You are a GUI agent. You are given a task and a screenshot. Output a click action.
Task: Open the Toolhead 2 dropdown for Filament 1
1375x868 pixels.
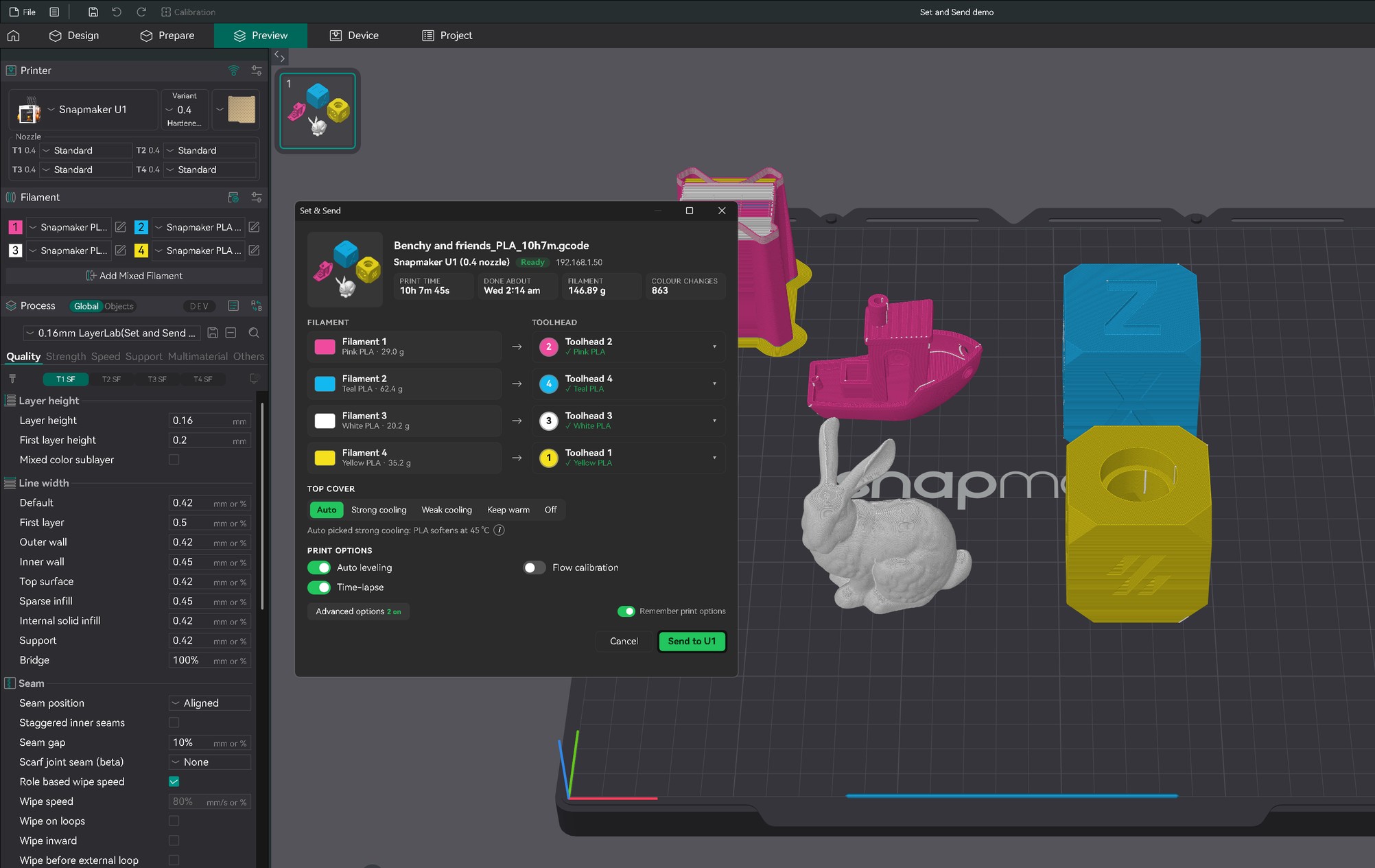pos(628,347)
